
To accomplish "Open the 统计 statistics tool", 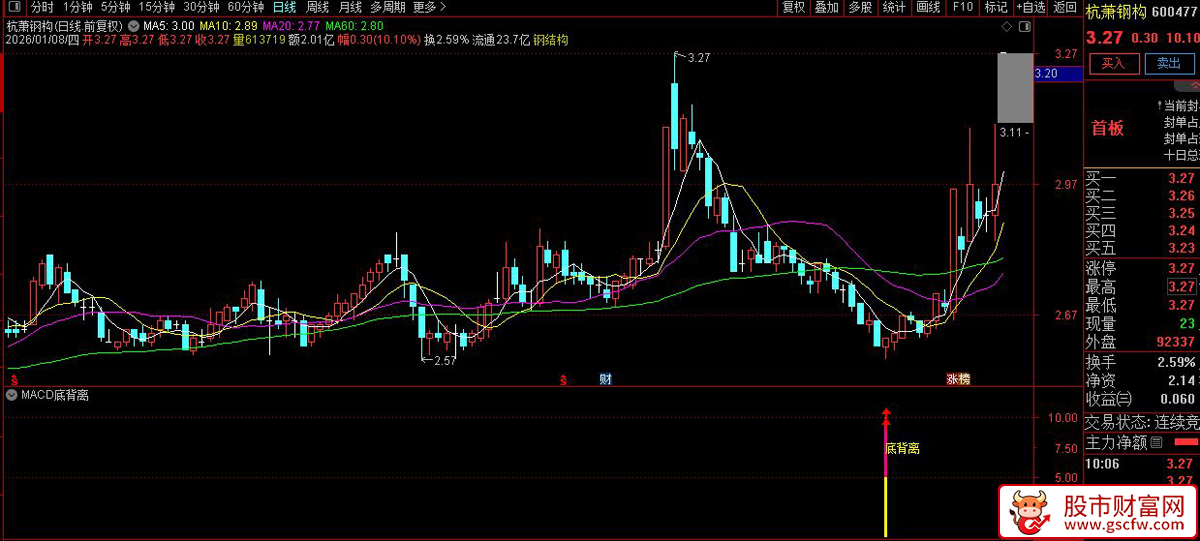I will (894, 7).
